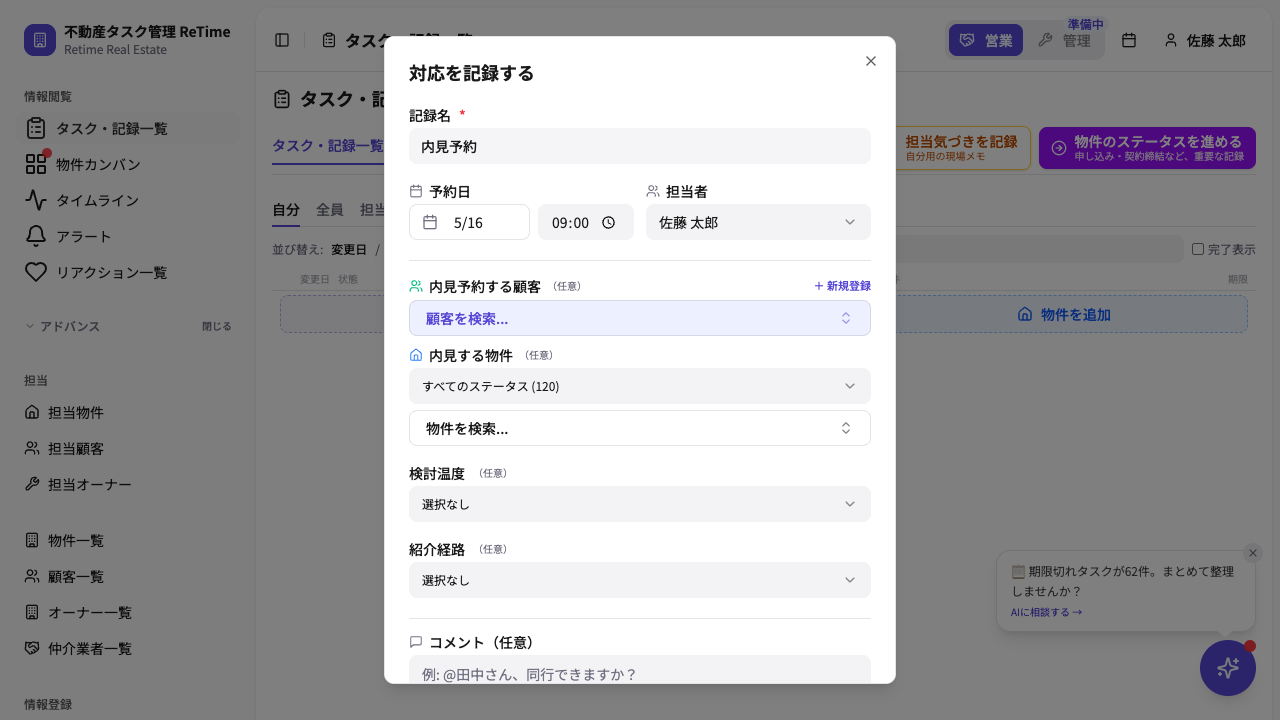Click the calendar icon inside date field
The image size is (1280, 720).
click(430, 222)
